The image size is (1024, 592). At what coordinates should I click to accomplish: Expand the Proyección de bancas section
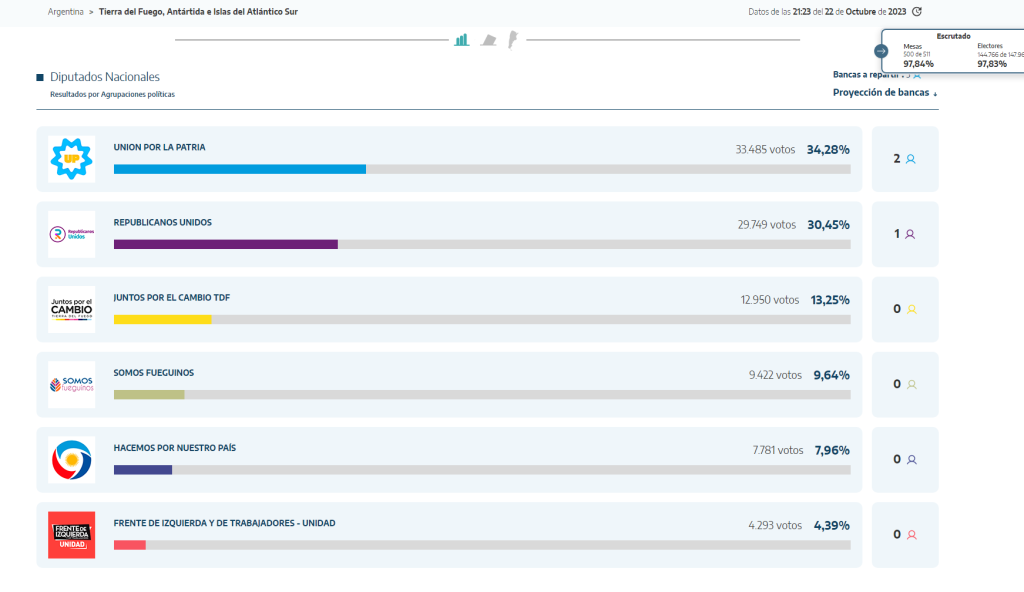coord(884,93)
